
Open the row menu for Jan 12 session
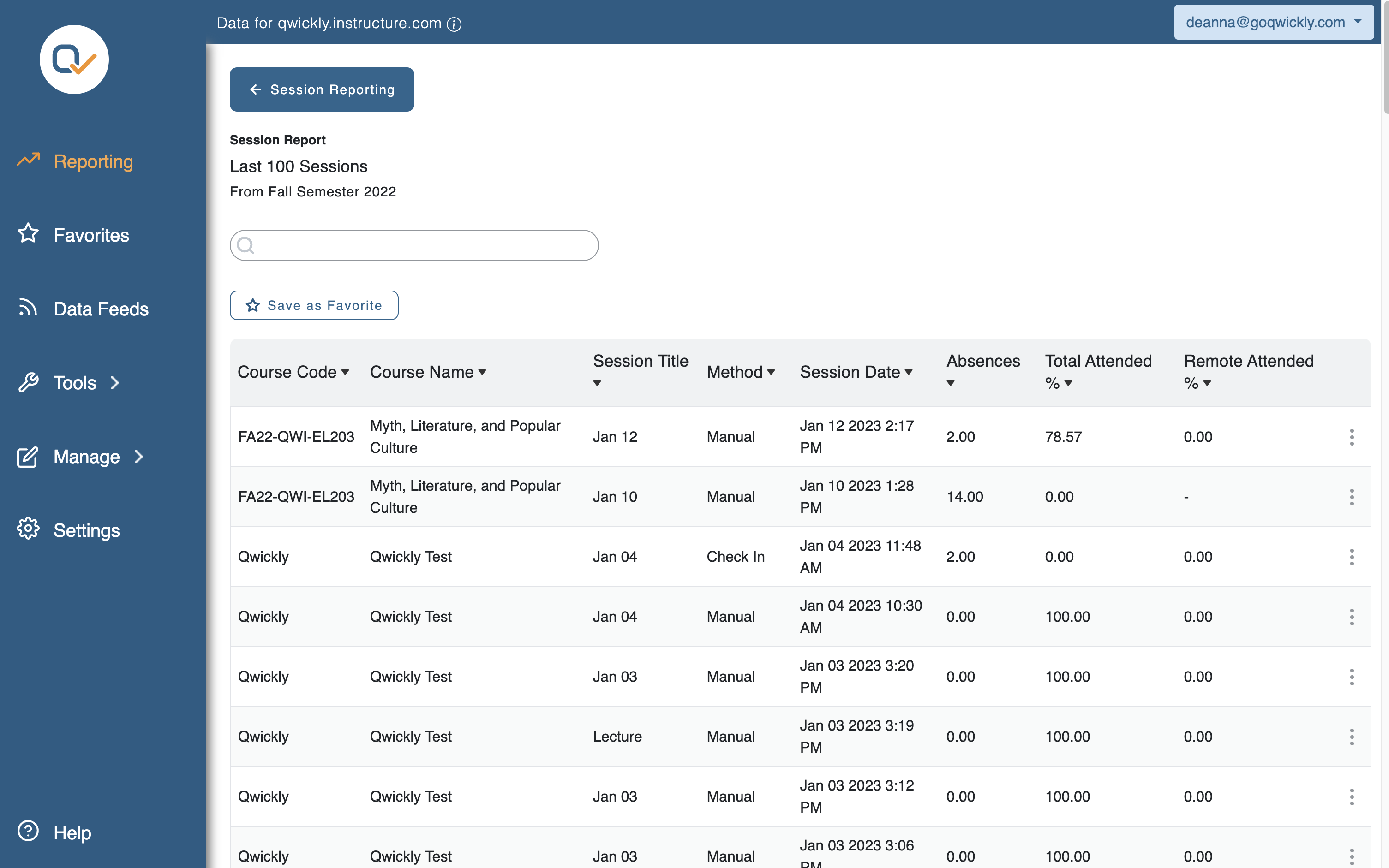click(x=1352, y=437)
